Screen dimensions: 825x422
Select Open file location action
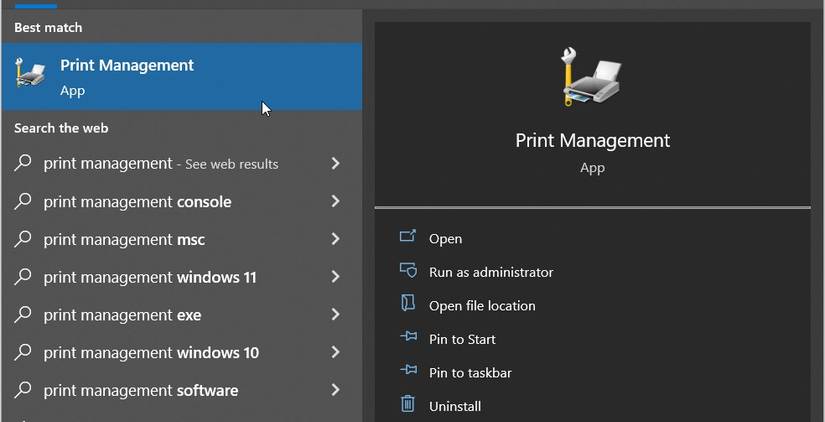482,306
